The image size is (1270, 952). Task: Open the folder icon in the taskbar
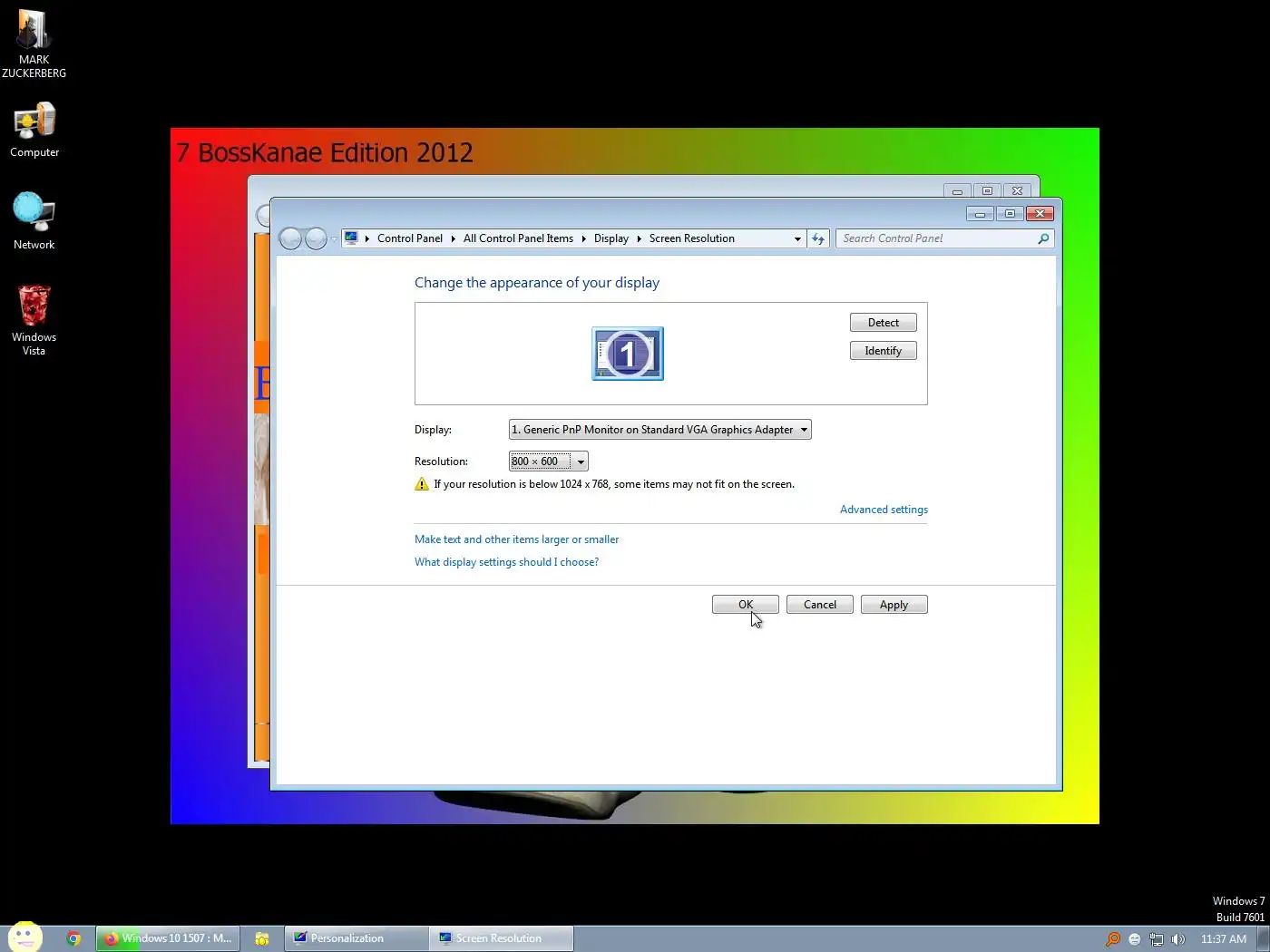261,938
